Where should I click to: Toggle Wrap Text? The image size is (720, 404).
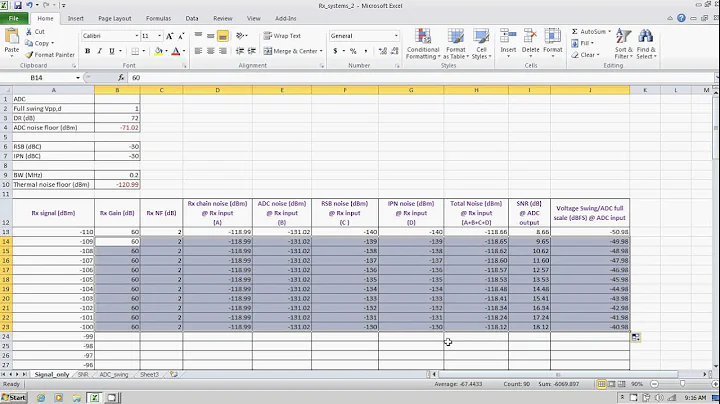tap(282, 36)
